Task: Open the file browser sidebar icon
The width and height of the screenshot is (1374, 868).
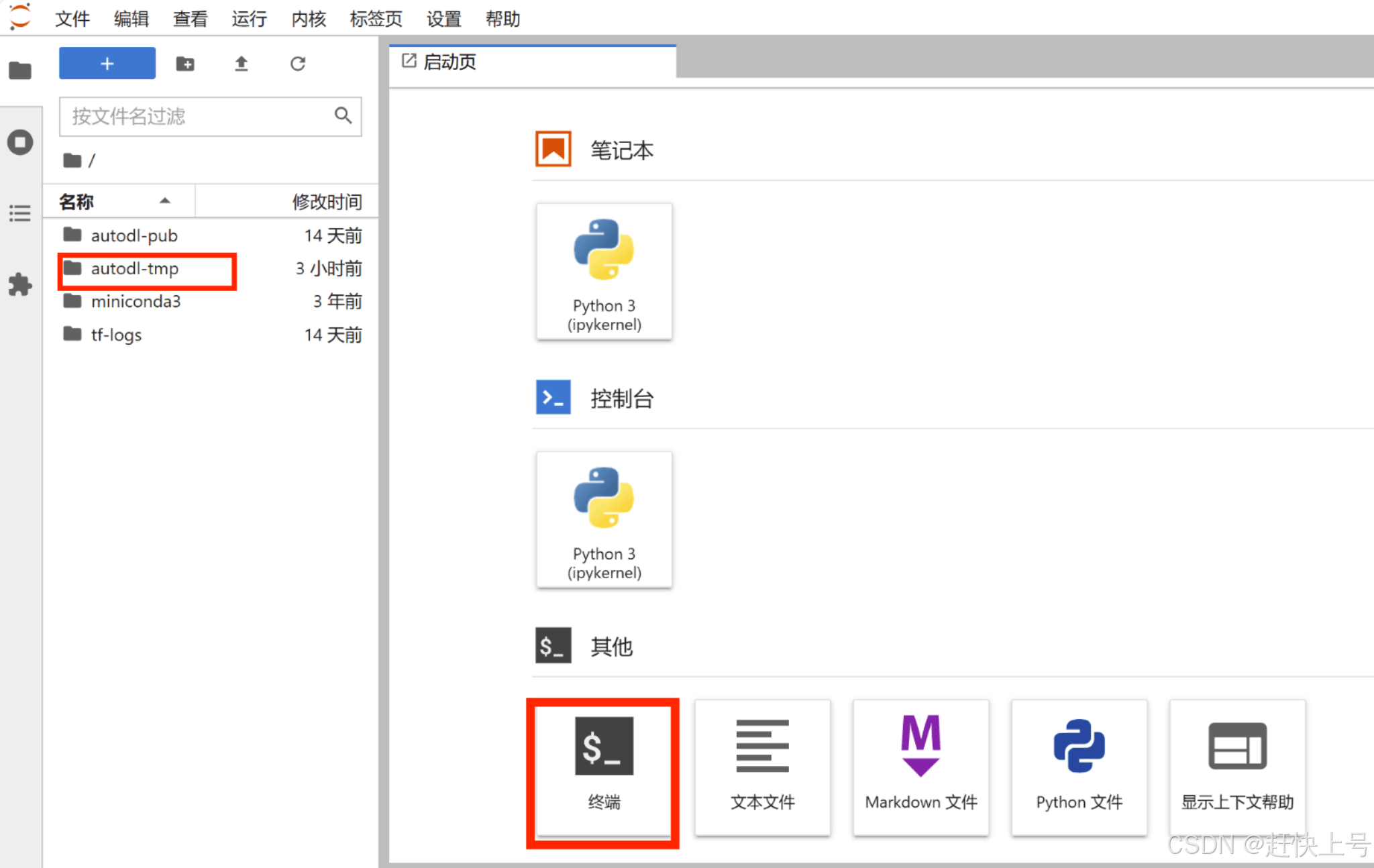Action: (20, 70)
